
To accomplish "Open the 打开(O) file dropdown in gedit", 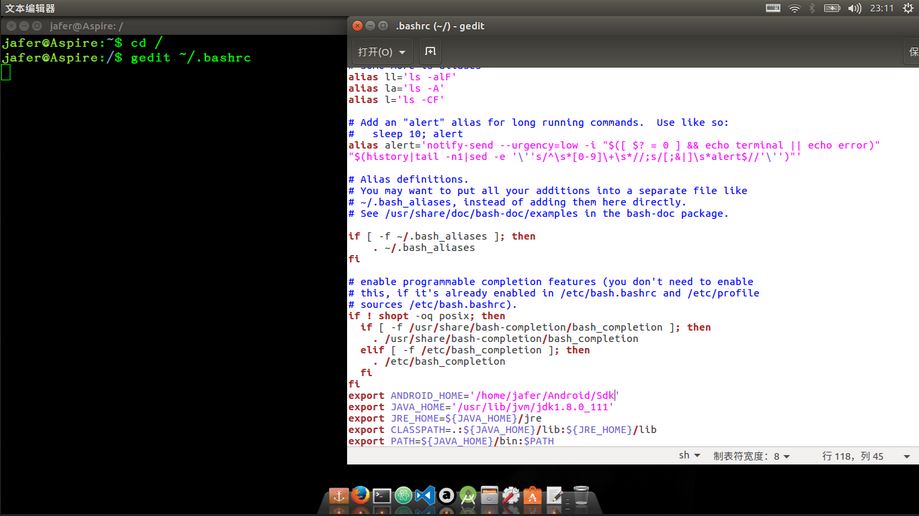I will pos(381,52).
